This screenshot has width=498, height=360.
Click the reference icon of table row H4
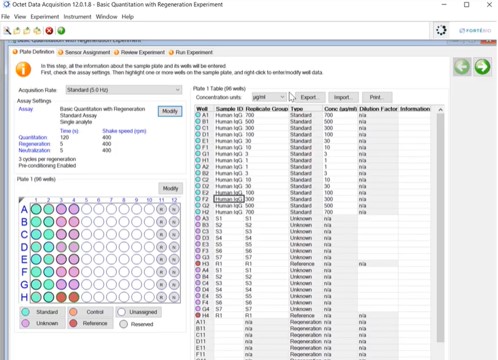198,315
